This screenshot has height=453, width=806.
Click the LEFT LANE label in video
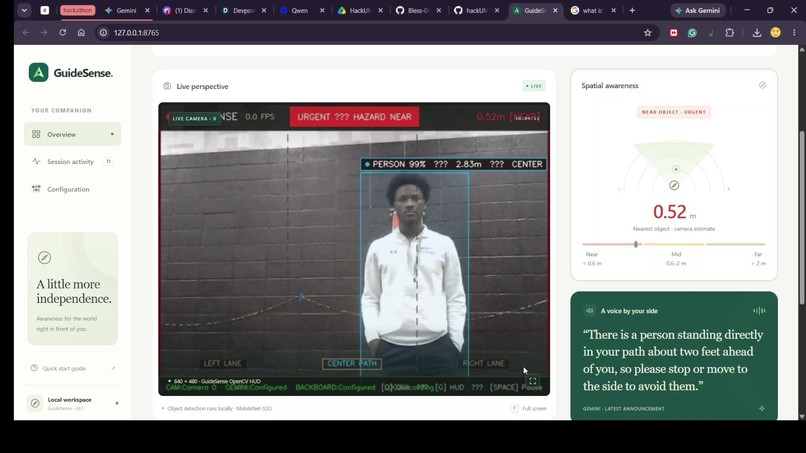222,364
